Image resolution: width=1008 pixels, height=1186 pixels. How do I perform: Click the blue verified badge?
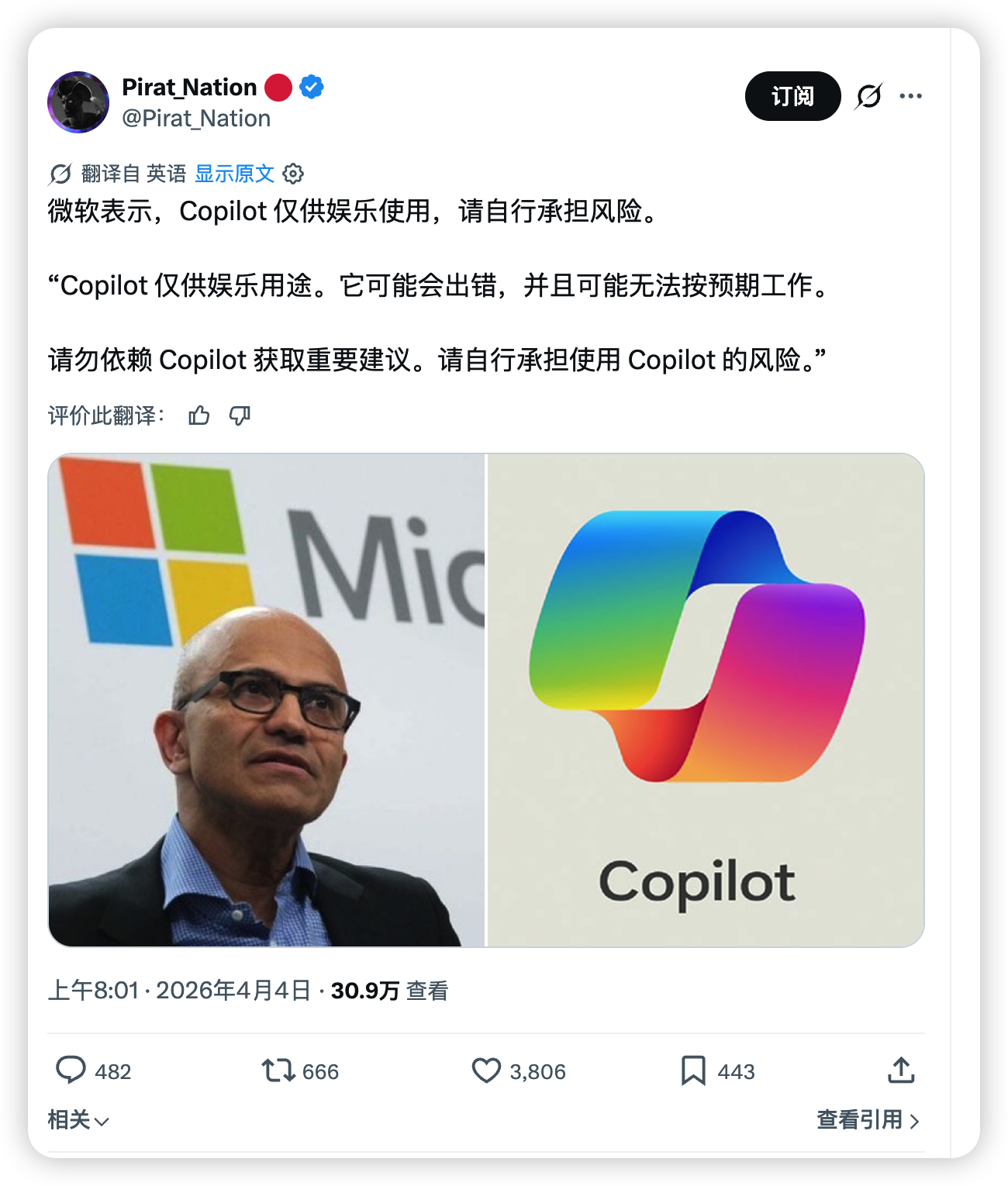312,87
